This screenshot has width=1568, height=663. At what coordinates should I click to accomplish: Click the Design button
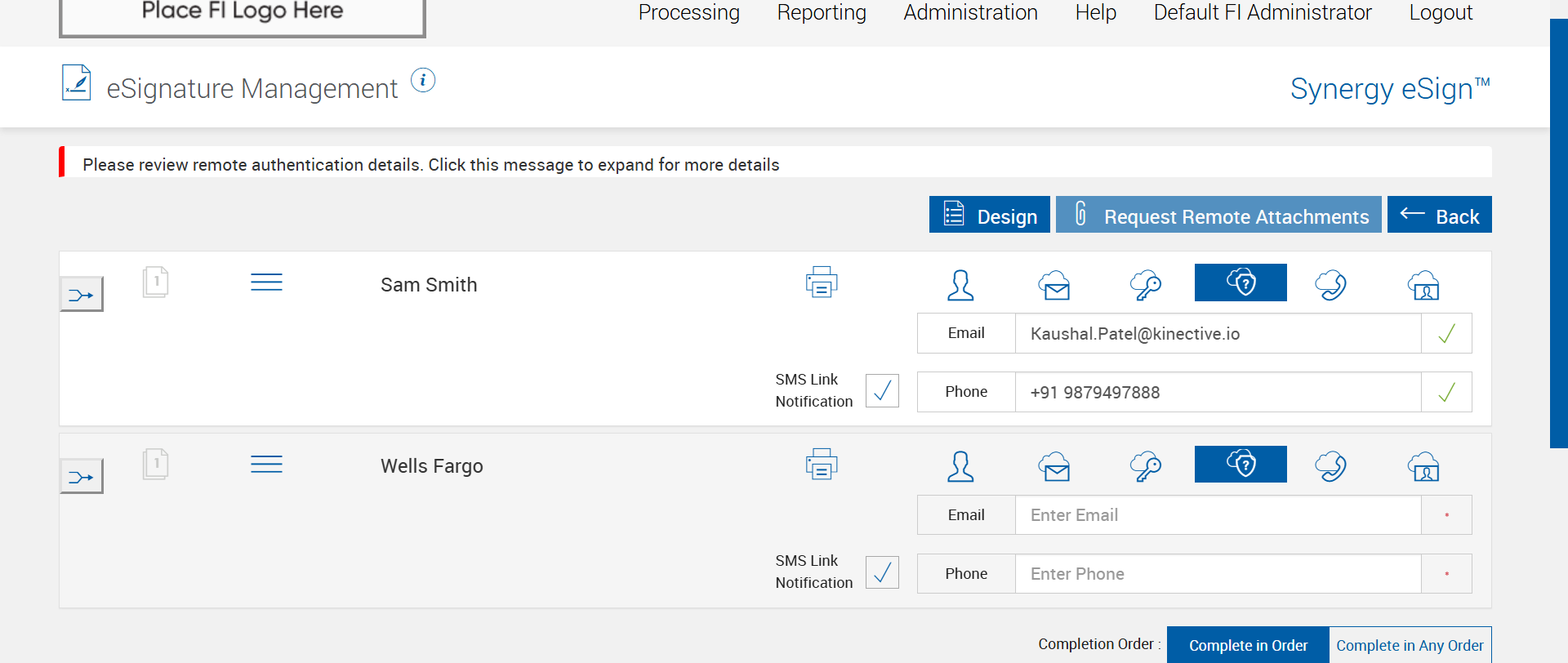[x=990, y=216]
